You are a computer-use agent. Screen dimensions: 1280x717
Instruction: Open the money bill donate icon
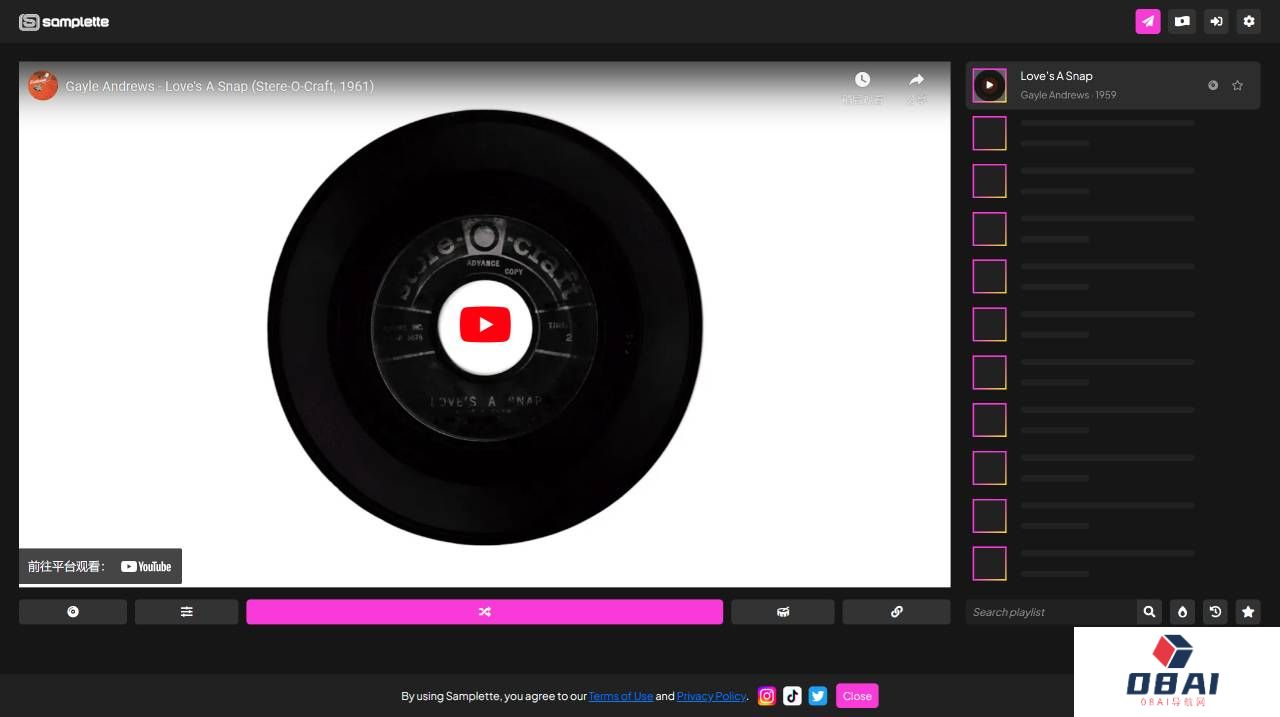click(x=1182, y=21)
